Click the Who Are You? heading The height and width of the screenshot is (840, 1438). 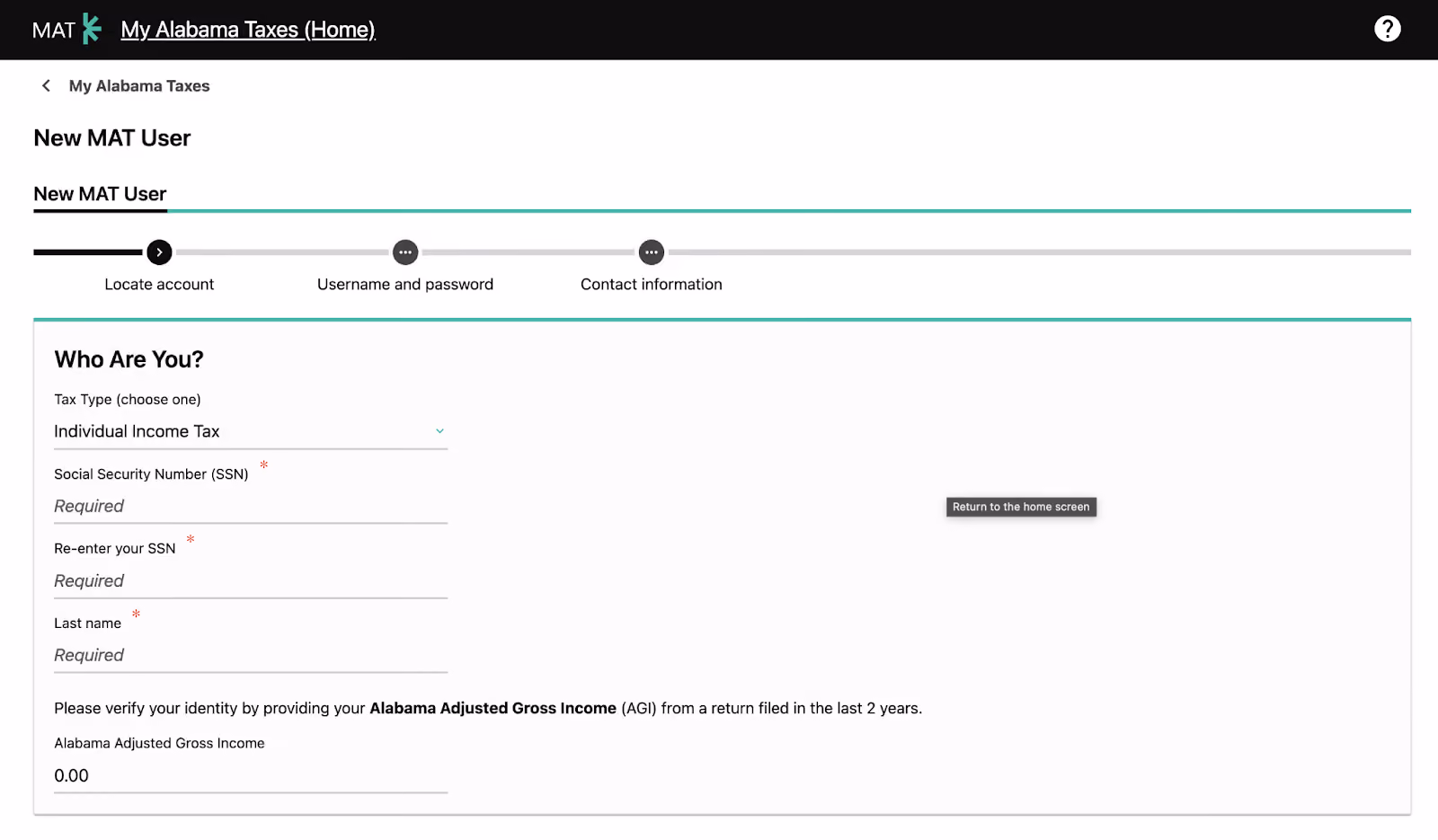click(x=129, y=359)
